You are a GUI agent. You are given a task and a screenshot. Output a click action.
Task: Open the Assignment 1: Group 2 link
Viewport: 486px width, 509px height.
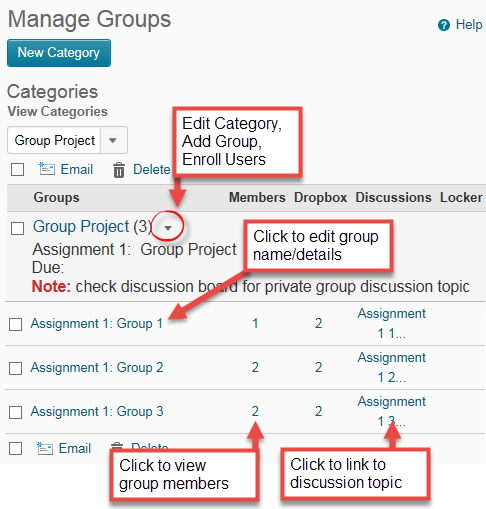click(97, 368)
